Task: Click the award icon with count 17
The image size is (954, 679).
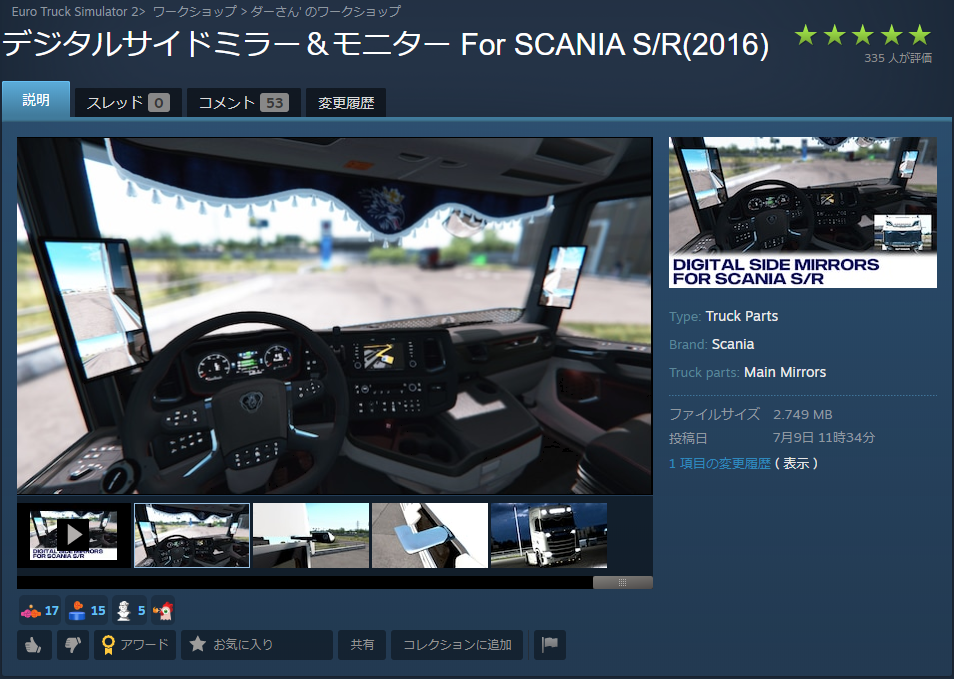Action: point(40,610)
